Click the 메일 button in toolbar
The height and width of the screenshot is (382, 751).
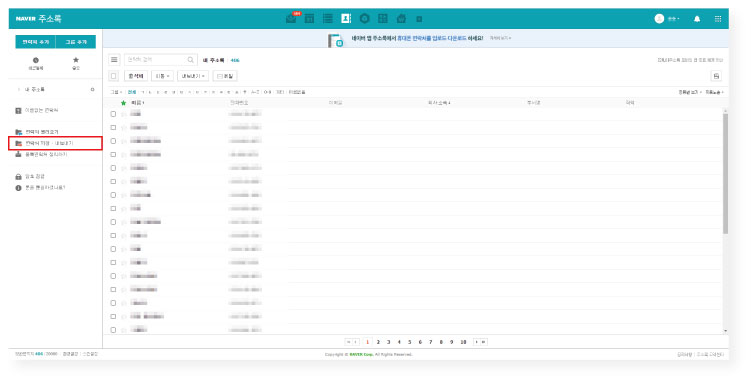(225, 76)
